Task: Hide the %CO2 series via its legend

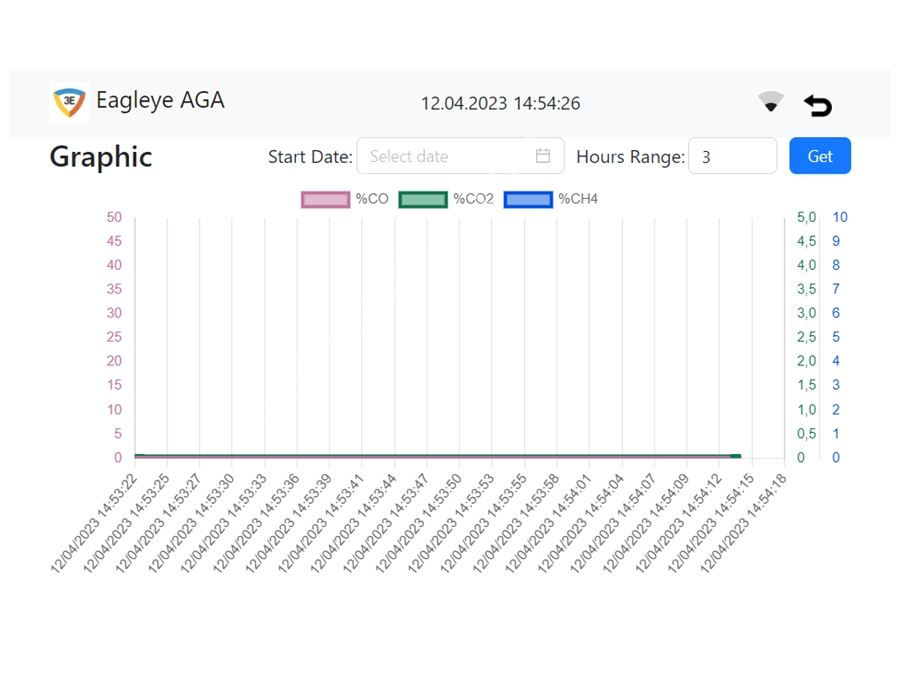Action: pos(446,199)
